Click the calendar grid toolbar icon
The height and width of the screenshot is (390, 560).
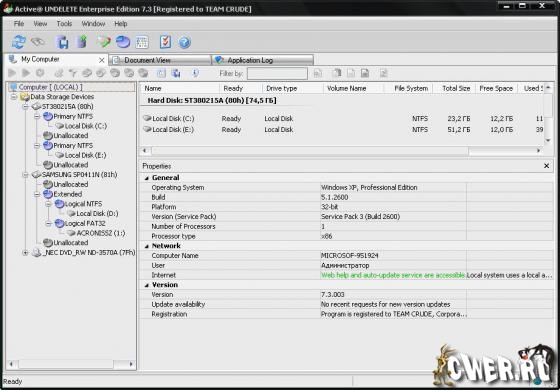click(x=142, y=42)
